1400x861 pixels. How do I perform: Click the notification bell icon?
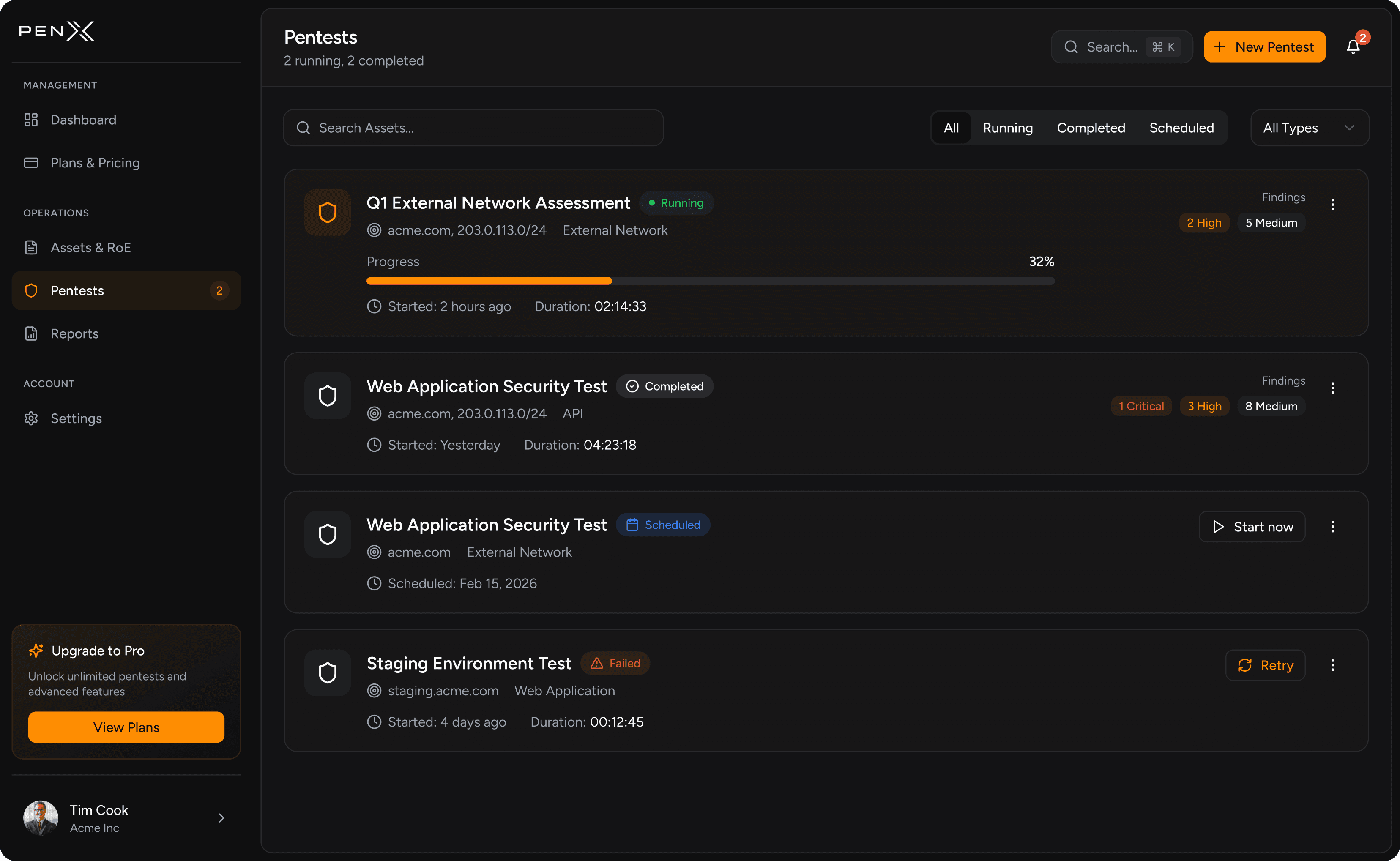[x=1353, y=46]
